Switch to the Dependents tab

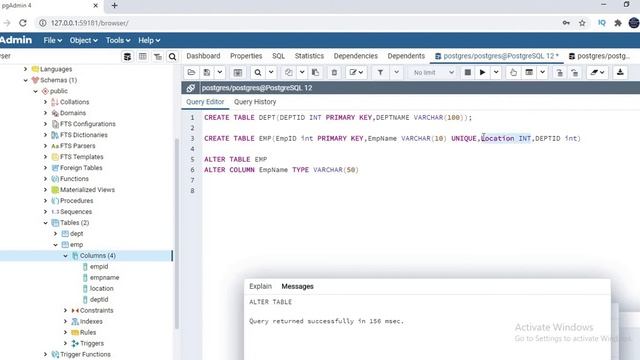click(x=406, y=56)
